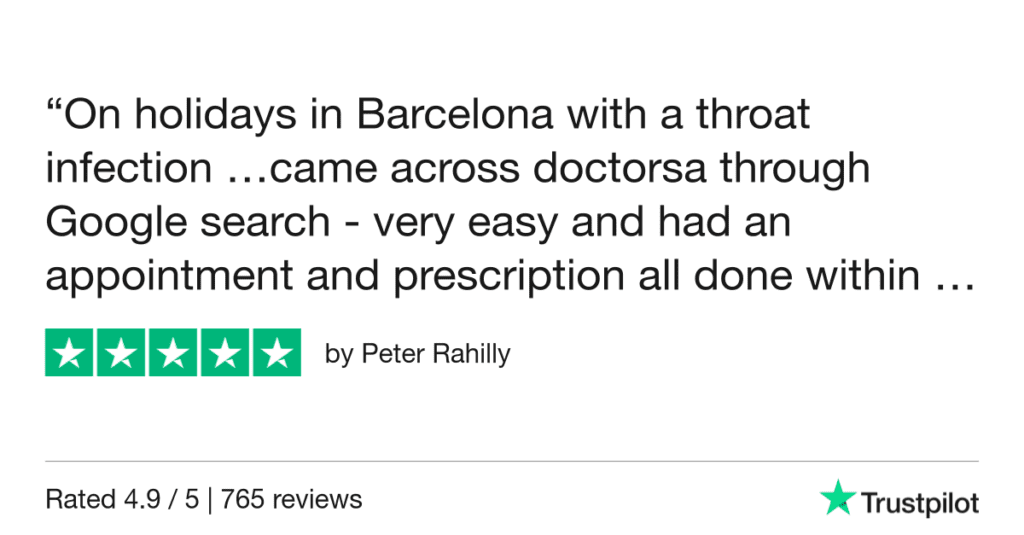
Task: Open the Trustpilot wordmark link
Action: click(919, 502)
